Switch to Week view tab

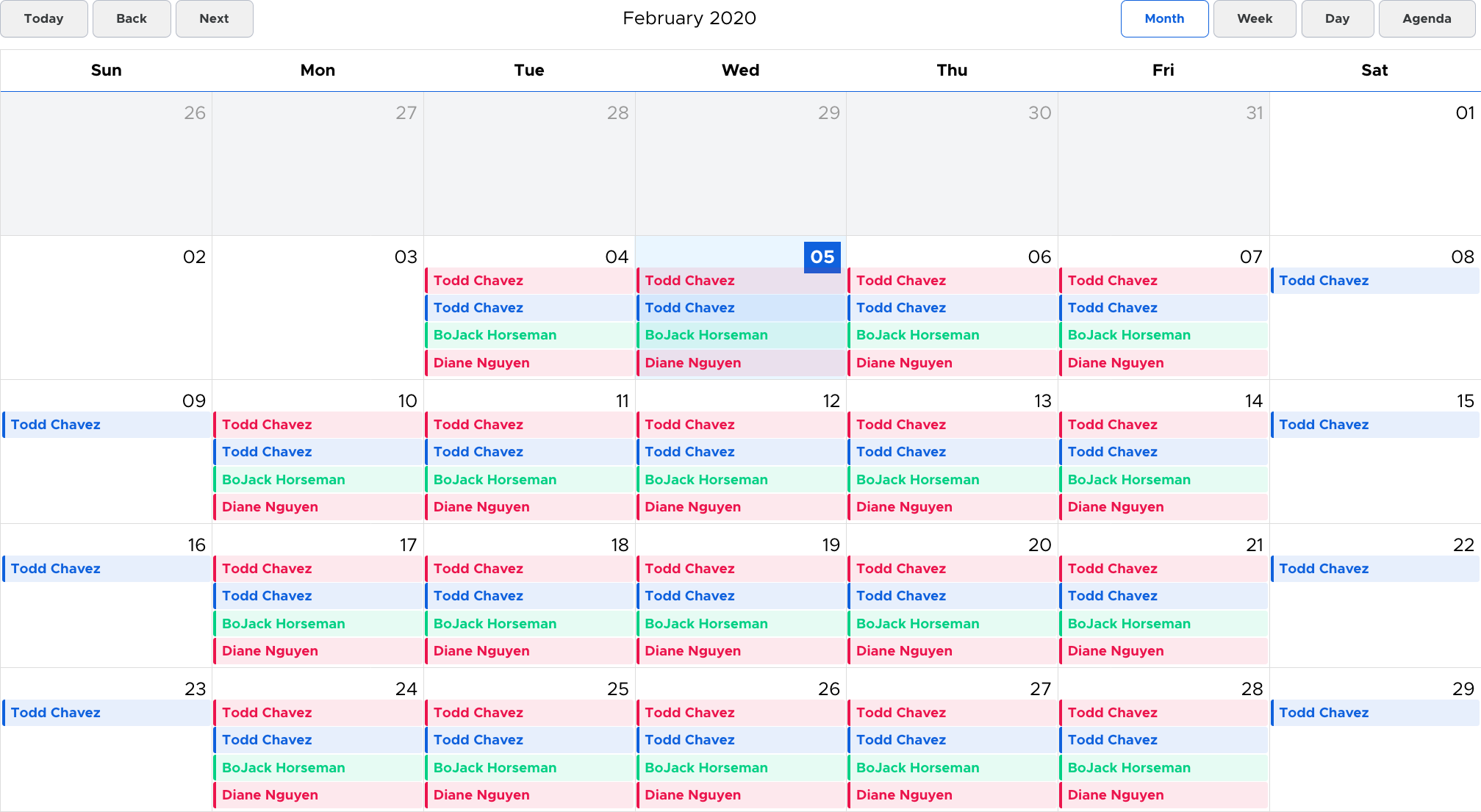pos(1254,18)
